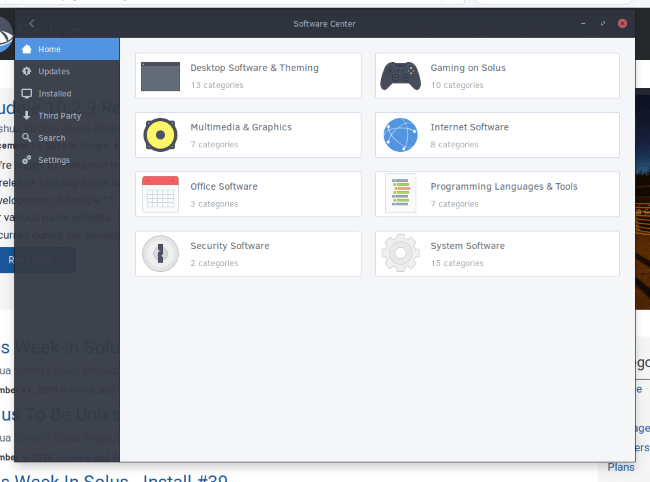Open Software Center Settings
Screen dimensions: 650x482
tap(67, 160)
